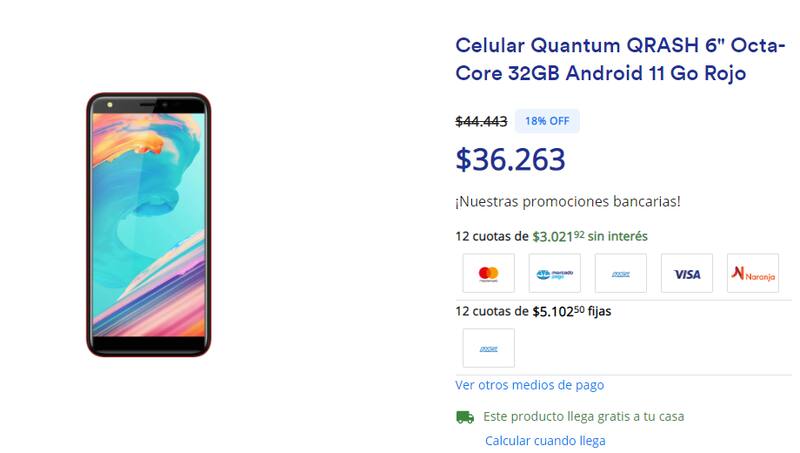Screen dimensions: 800x453
Task: Click the $36.263 current price
Action: click(x=510, y=160)
